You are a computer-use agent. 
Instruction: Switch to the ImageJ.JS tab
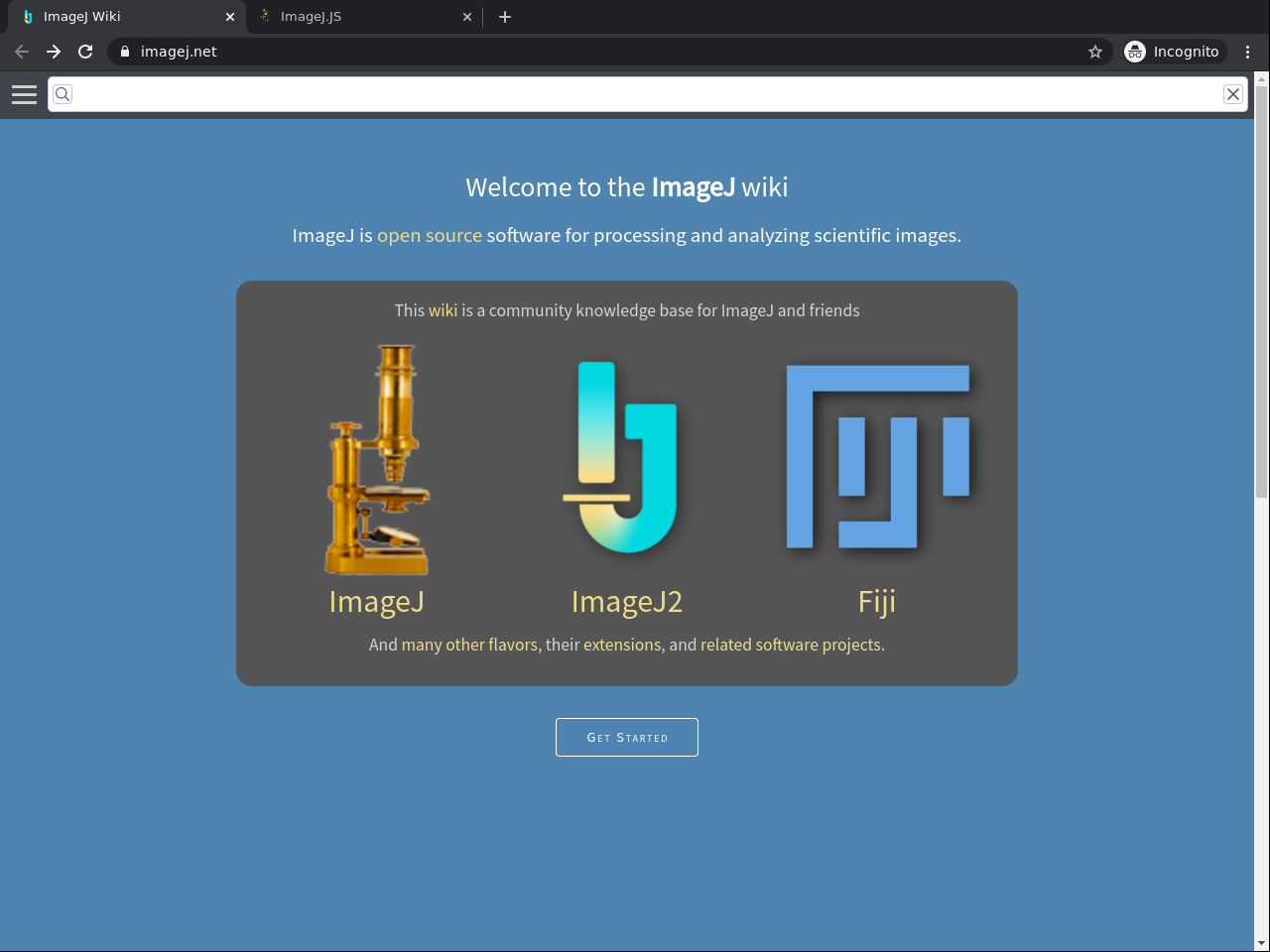(366, 17)
